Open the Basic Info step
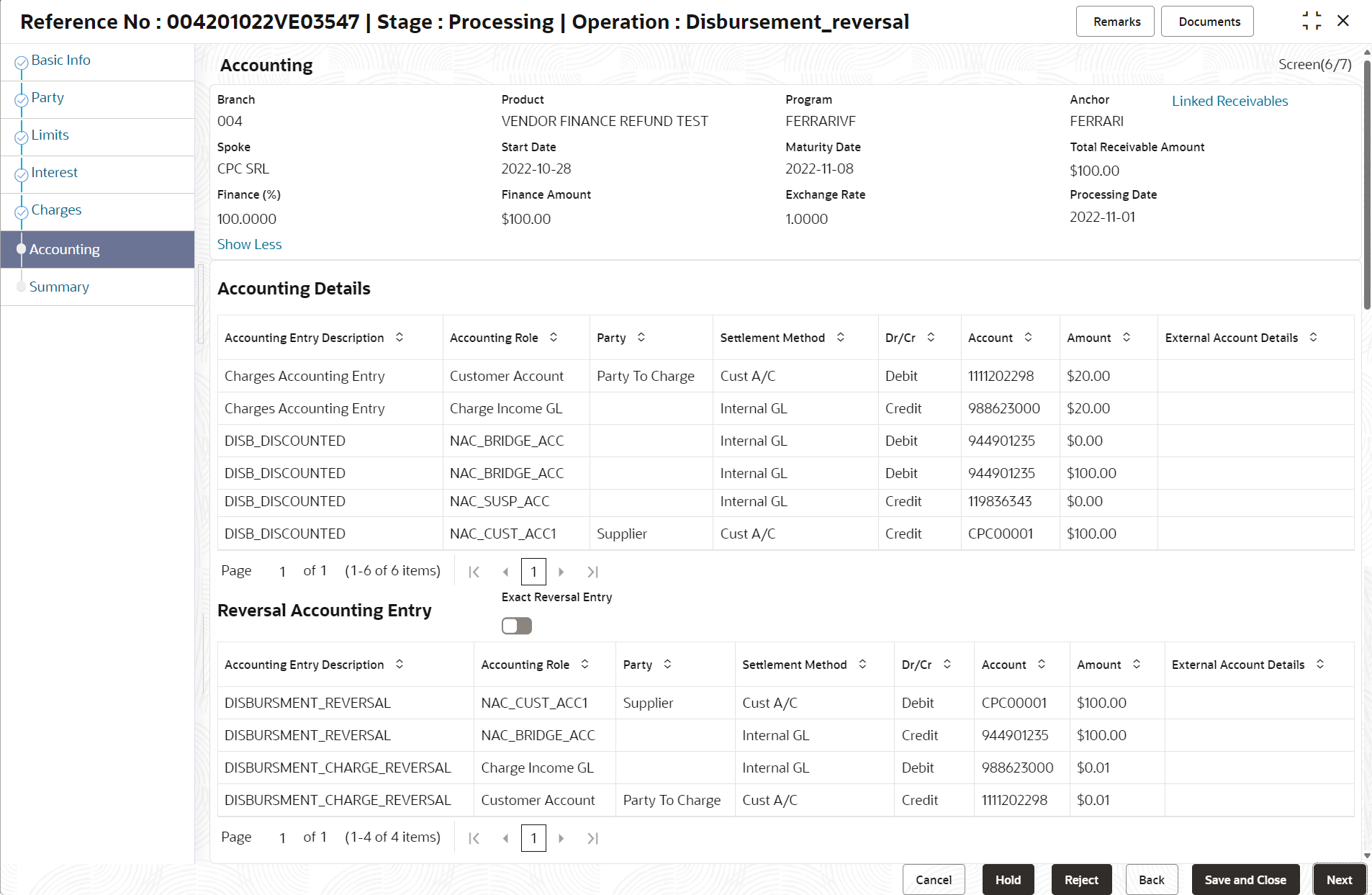 pyautogui.click(x=60, y=60)
